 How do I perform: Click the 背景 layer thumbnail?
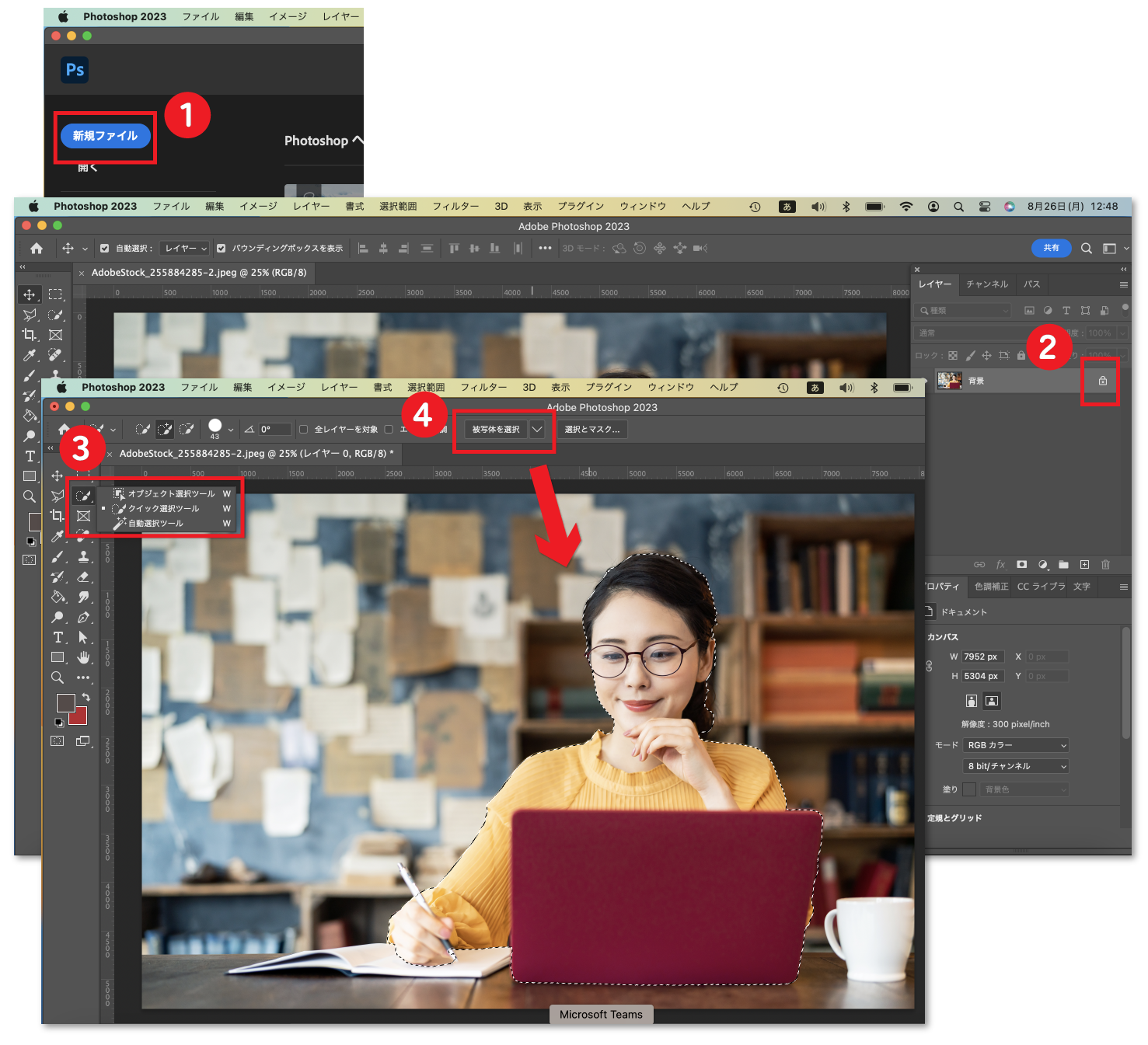949,381
